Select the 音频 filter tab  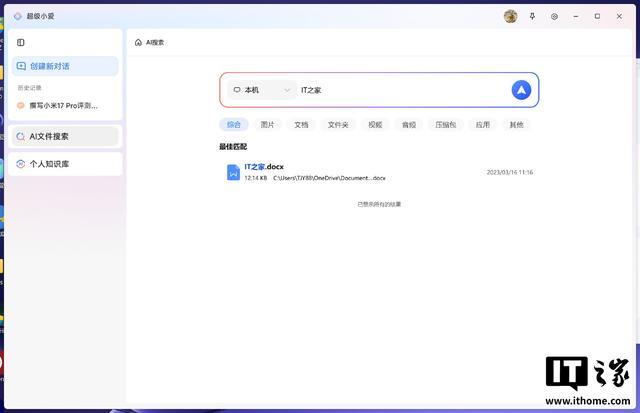click(409, 124)
